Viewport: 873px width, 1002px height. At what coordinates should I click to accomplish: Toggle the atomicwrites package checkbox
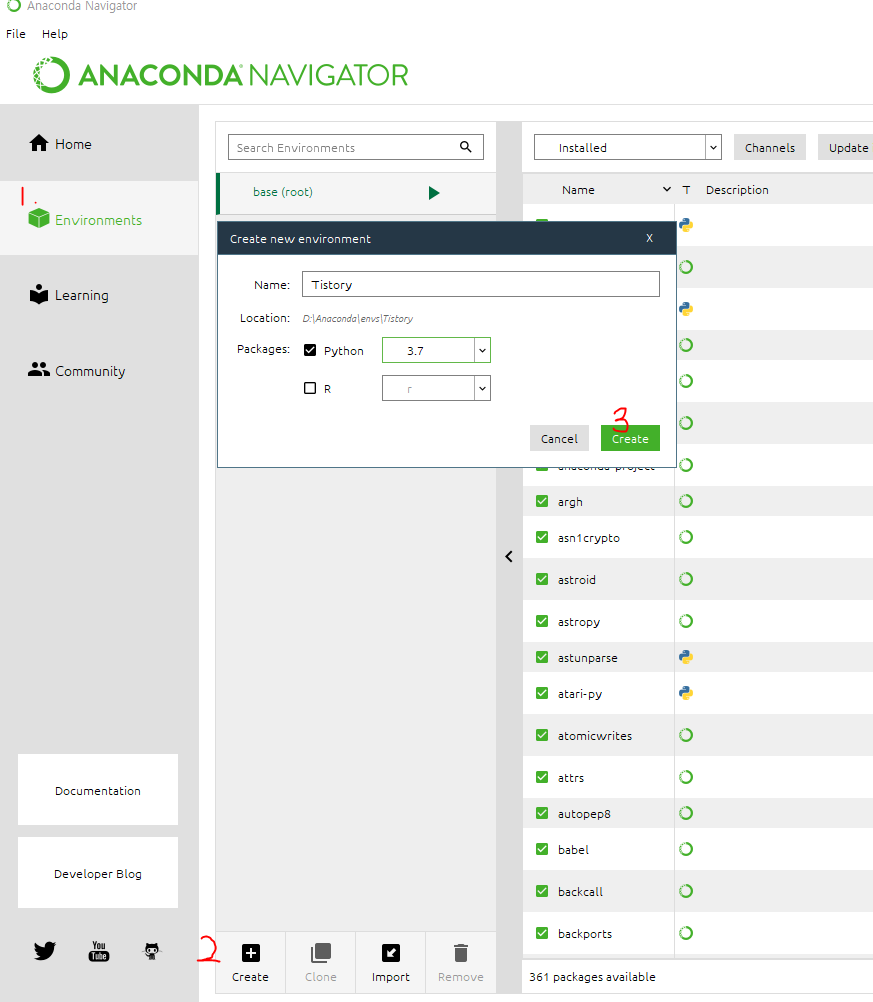click(x=542, y=735)
